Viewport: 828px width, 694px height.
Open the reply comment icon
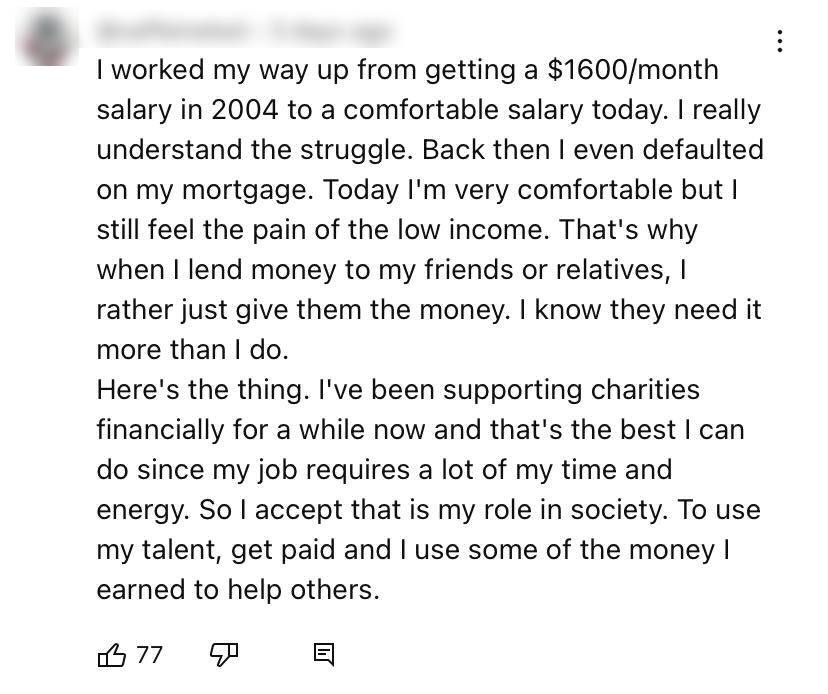[324, 654]
